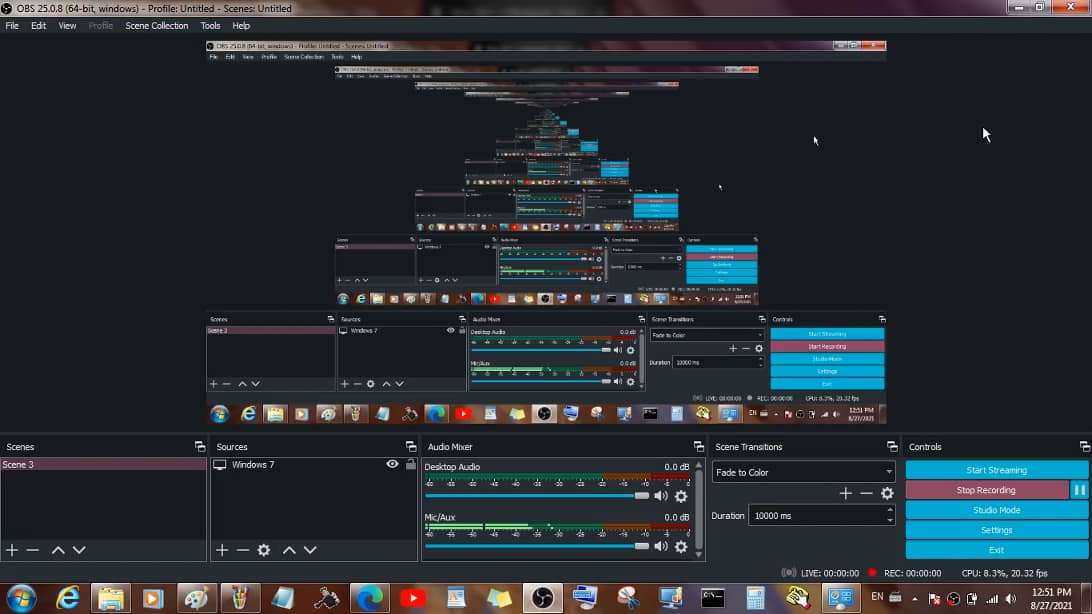The height and width of the screenshot is (614, 1092).
Task: Open the Fade to Color transition dropdown
Action: (x=803, y=472)
